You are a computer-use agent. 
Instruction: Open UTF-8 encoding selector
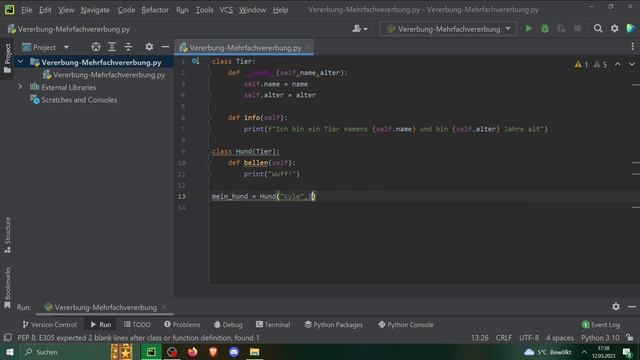coord(529,338)
